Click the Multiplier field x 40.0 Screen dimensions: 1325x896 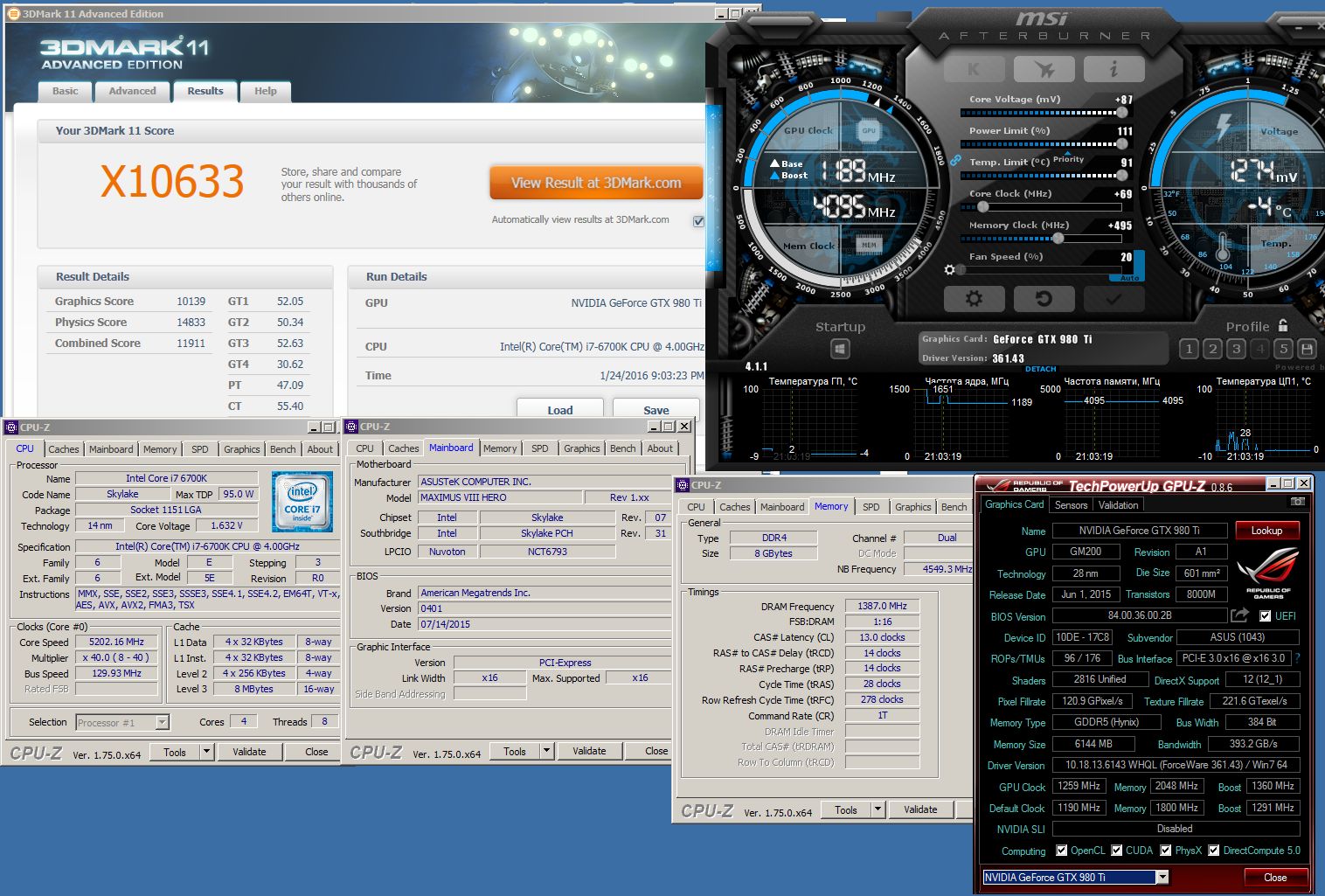point(117,657)
